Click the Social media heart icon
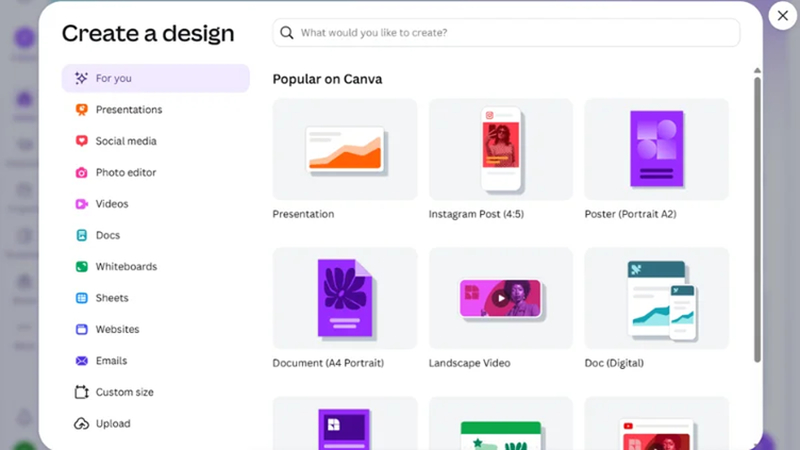 81,141
